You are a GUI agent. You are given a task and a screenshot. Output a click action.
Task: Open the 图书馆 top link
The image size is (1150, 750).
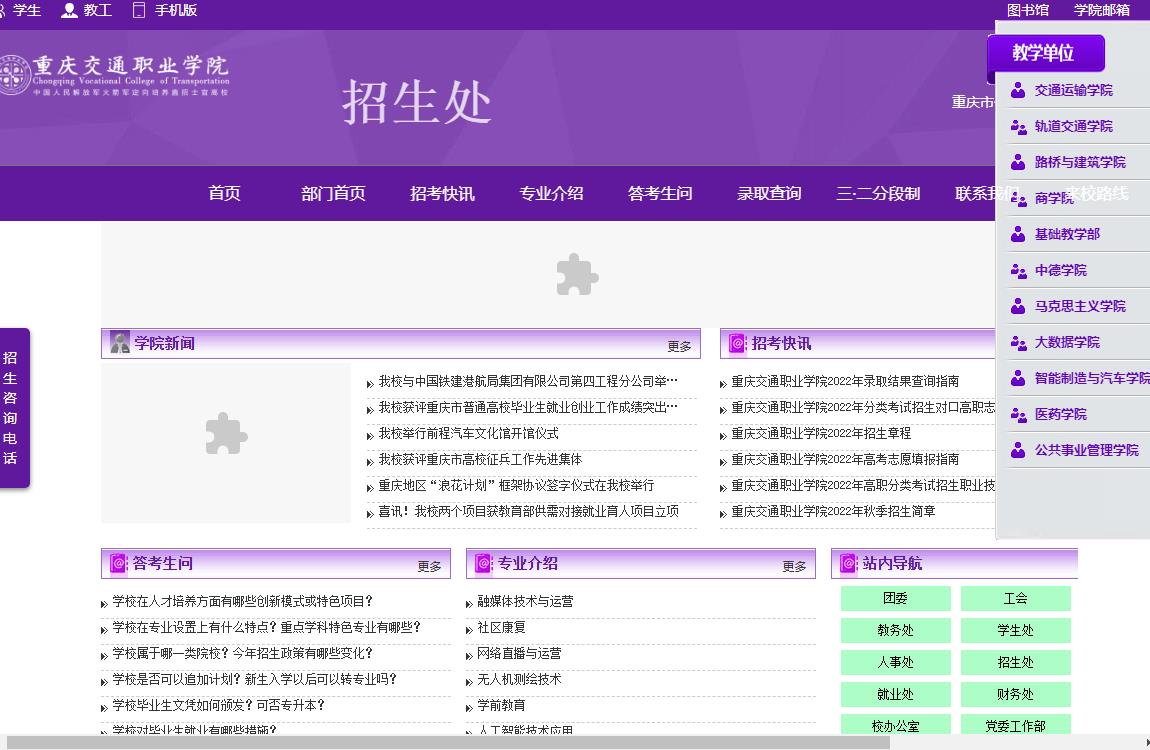[1028, 10]
